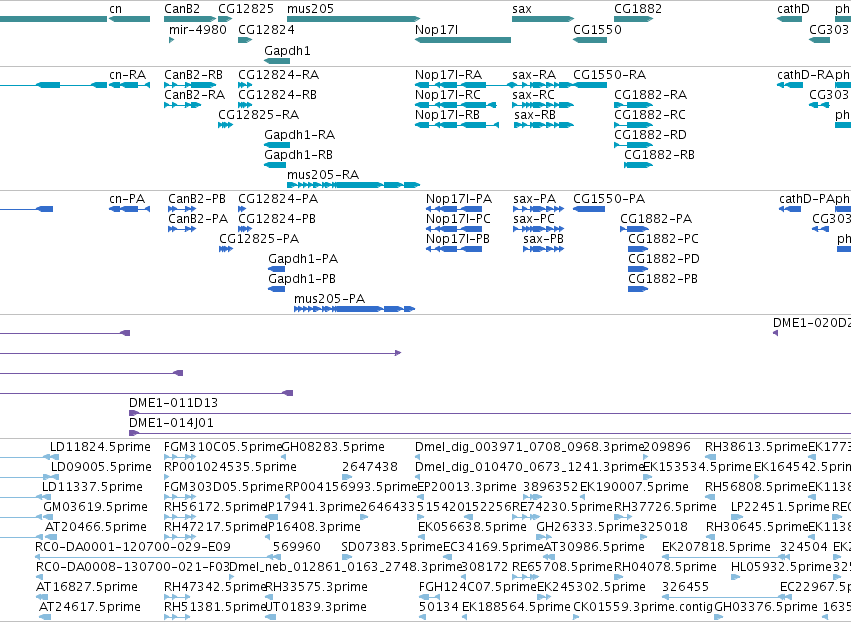Click the cn gene label
Viewport: 851px width, 622px height.
[x=115, y=9]
